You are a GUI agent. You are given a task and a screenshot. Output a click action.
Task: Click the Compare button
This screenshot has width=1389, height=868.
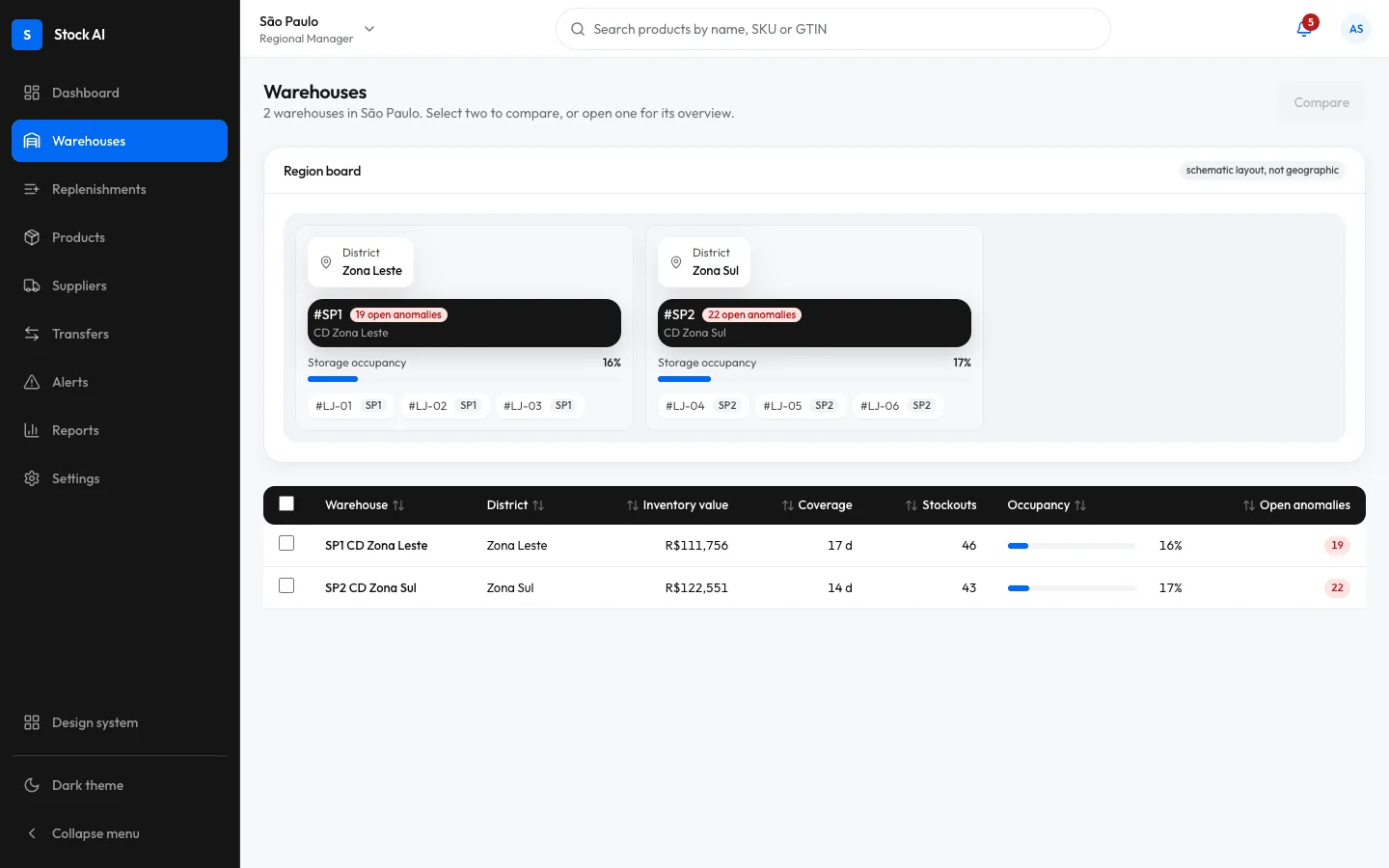tap(1321, 102)
